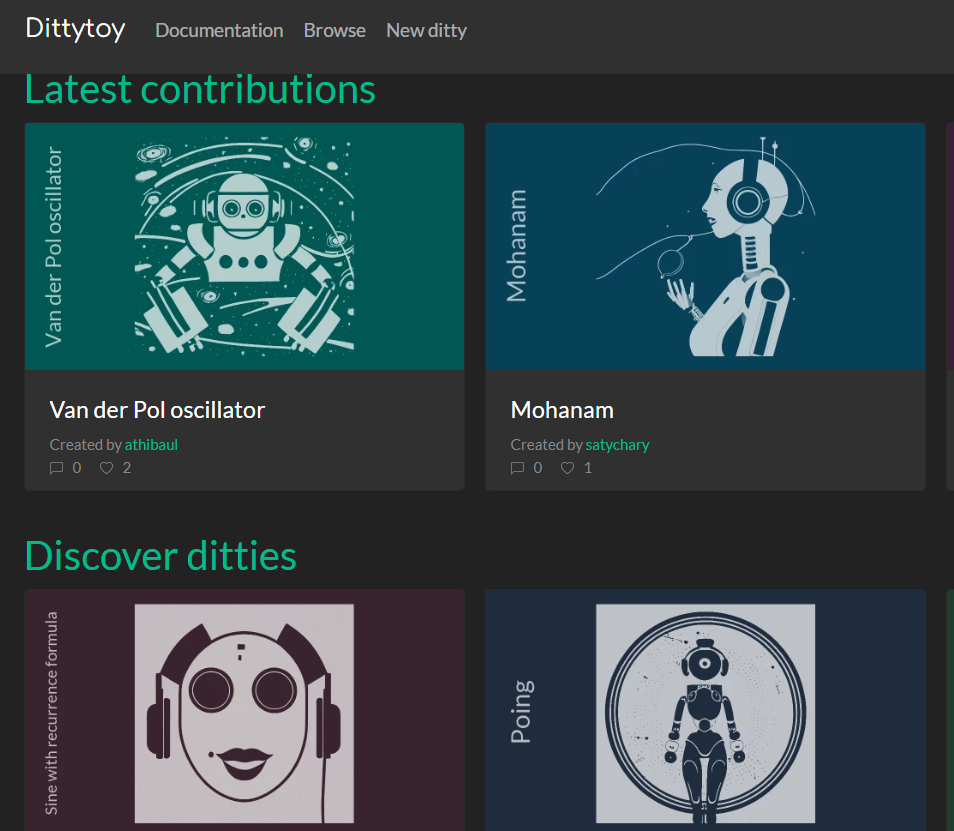Open the Van der Pol oscillator title link
Image resolution: width=954 pixels, height=831 pixels.
pos(157,409)
